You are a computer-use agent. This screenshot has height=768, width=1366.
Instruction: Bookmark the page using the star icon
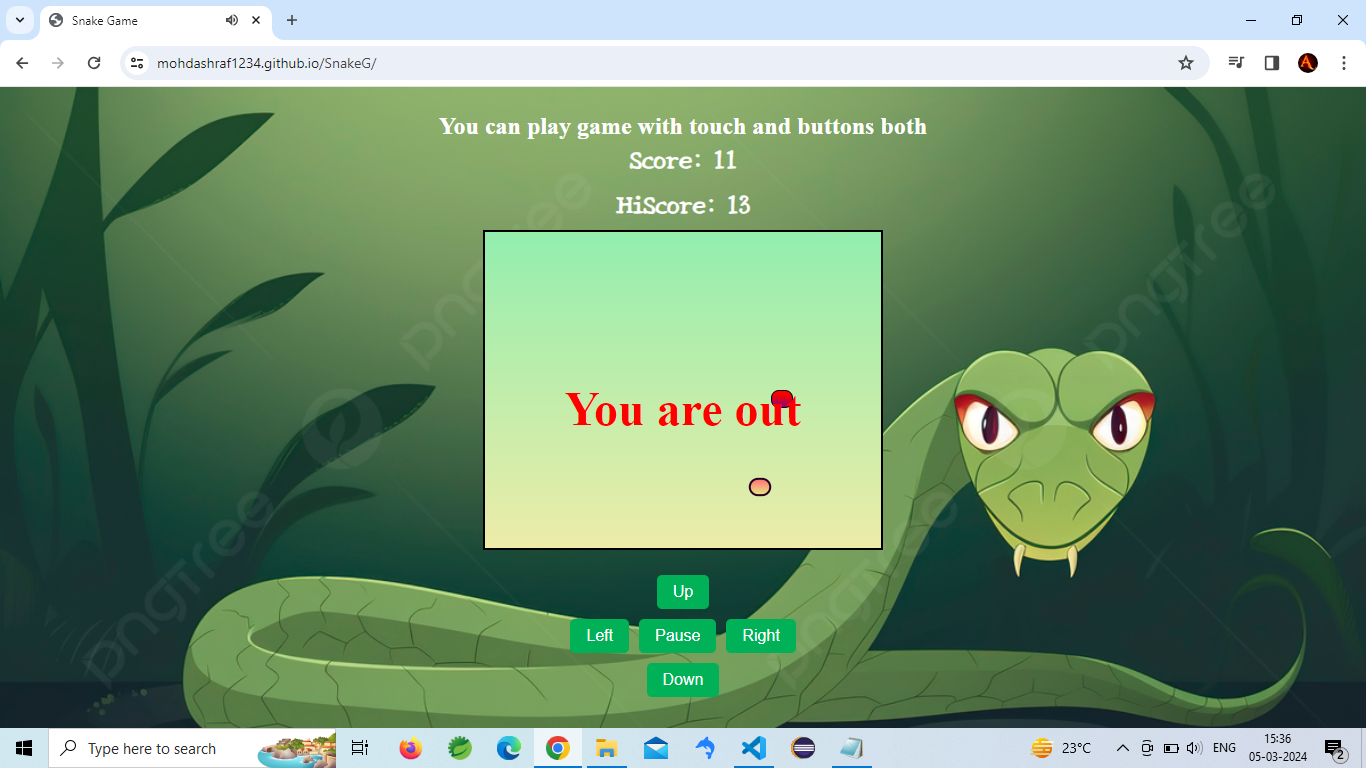(x=1185, y=62)
